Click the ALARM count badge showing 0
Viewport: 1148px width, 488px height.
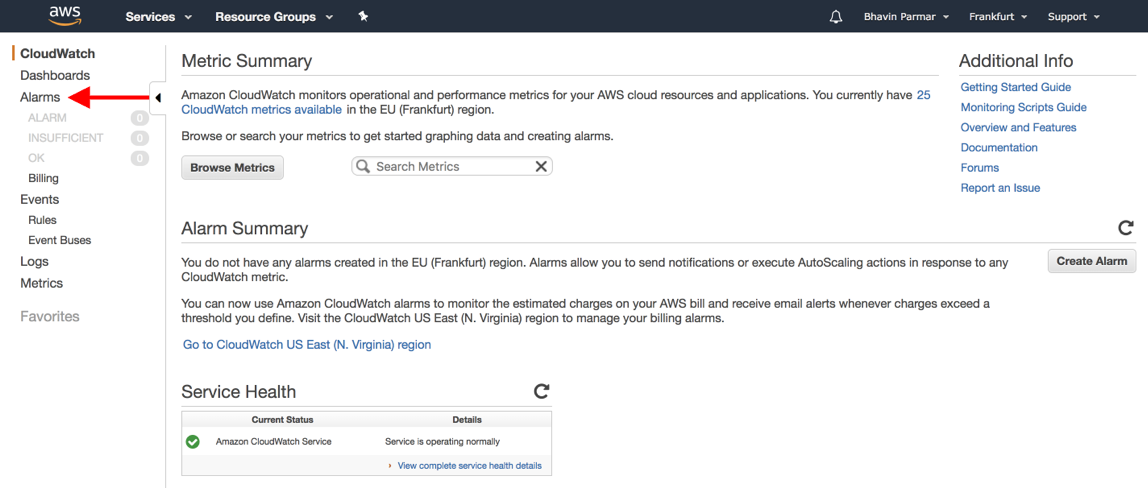pos(140,118)
